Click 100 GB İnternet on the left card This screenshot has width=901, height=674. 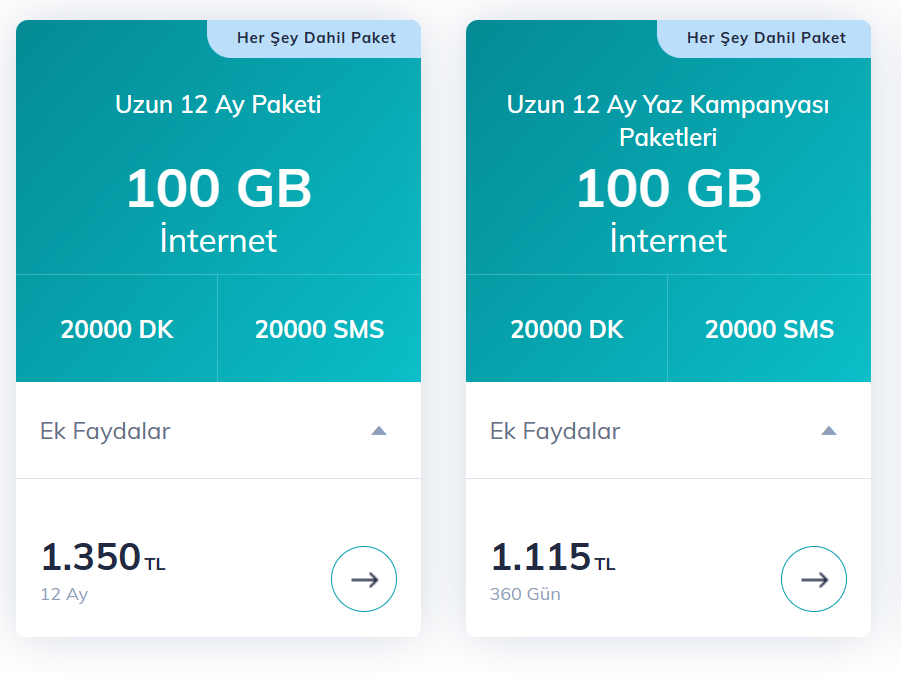pyautogui.click(x=218, y=210)
